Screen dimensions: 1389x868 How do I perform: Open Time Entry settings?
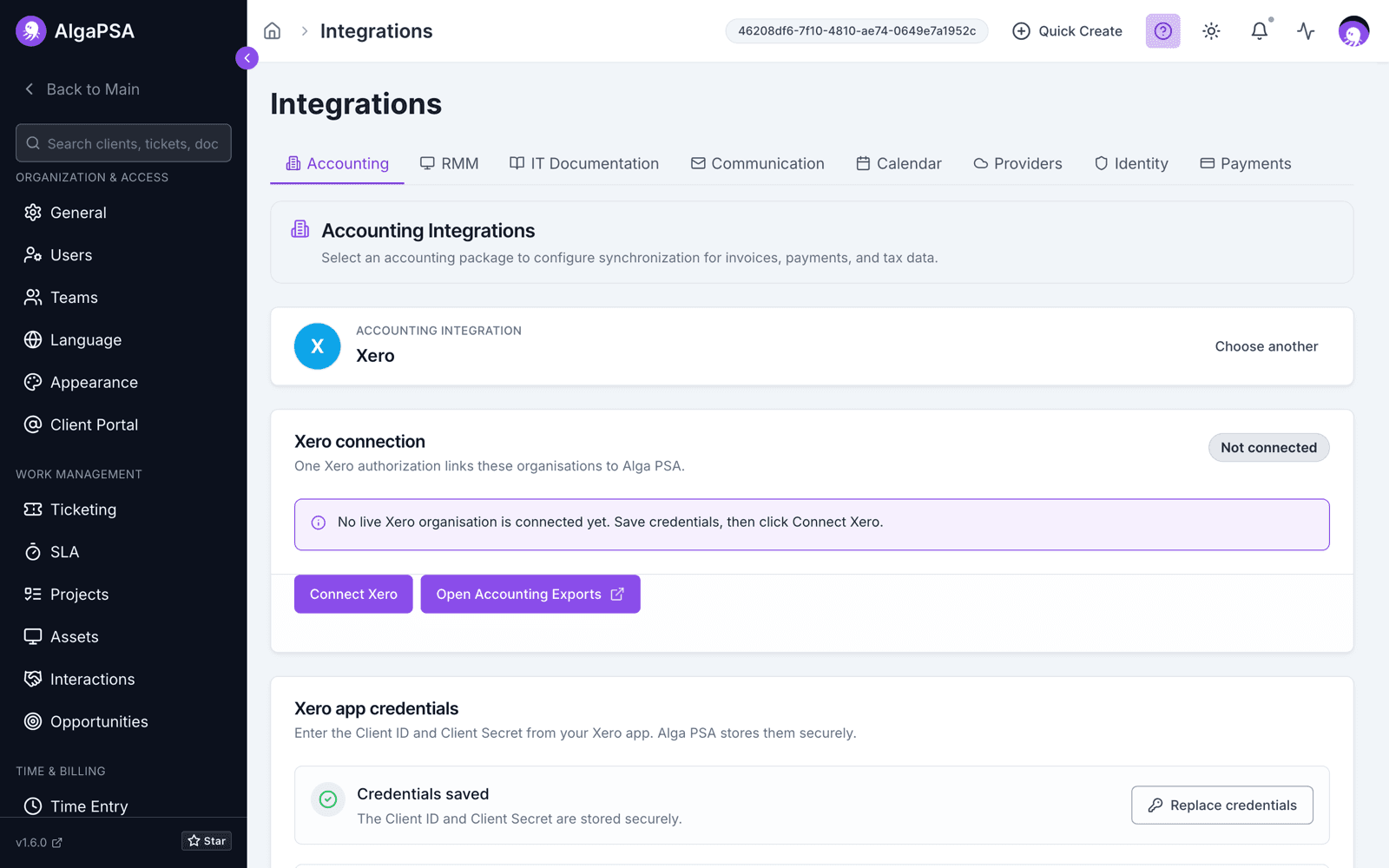(123, 806)
